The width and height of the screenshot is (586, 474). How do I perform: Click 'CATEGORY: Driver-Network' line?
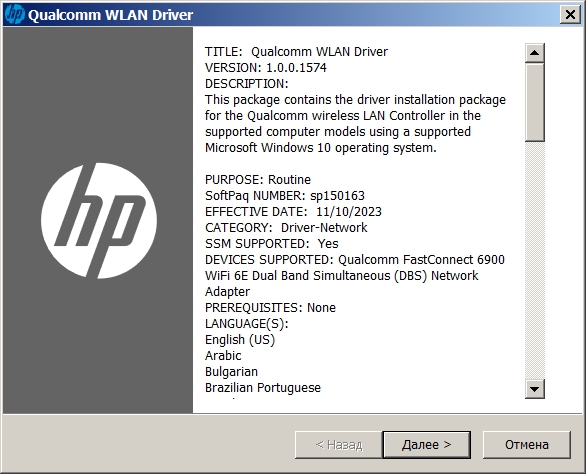[x=286, y=228]
